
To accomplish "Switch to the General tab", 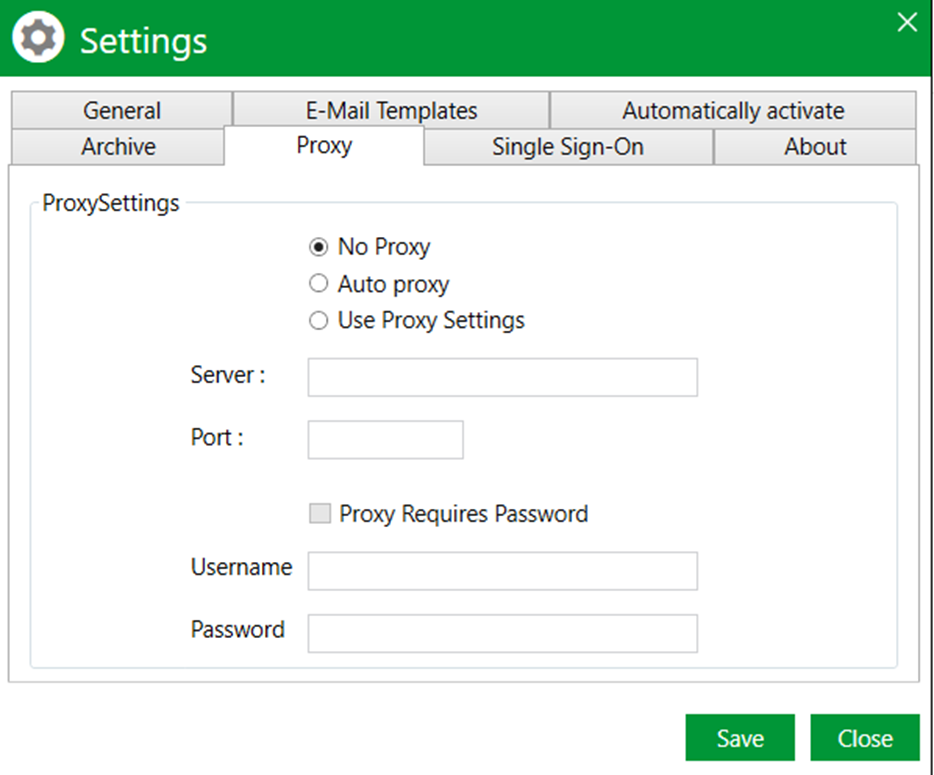I will (x=122, y=110).
